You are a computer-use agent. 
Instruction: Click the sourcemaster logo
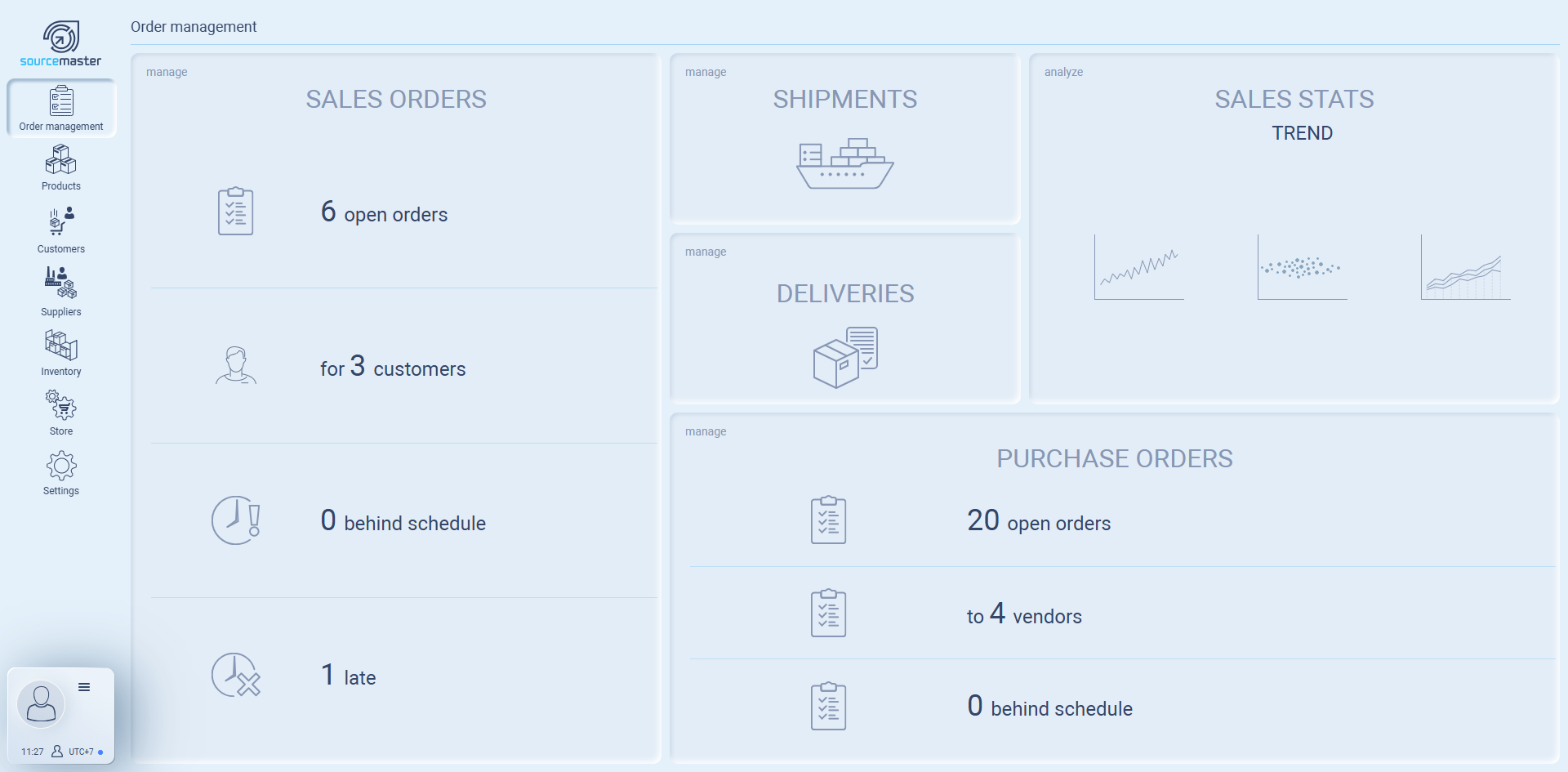point(60,44)
